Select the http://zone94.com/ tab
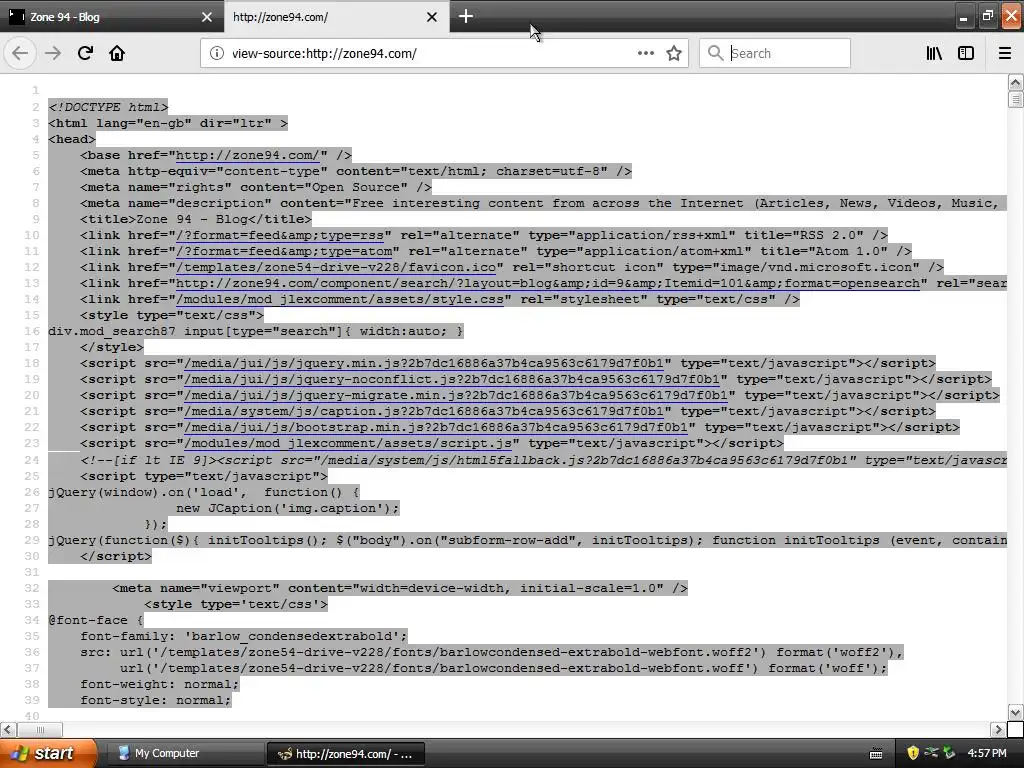The height and width of the screenshot is (768, 1024). [336, 16]
